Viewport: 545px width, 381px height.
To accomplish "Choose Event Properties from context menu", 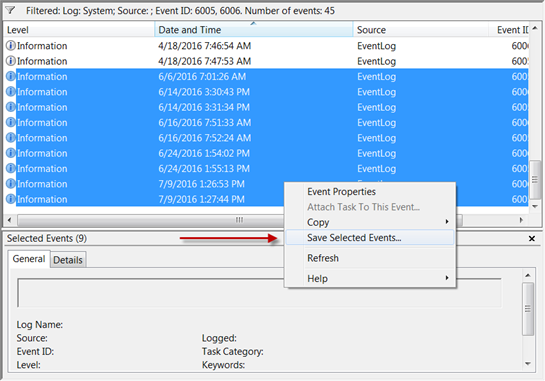I will coord(370,192).
